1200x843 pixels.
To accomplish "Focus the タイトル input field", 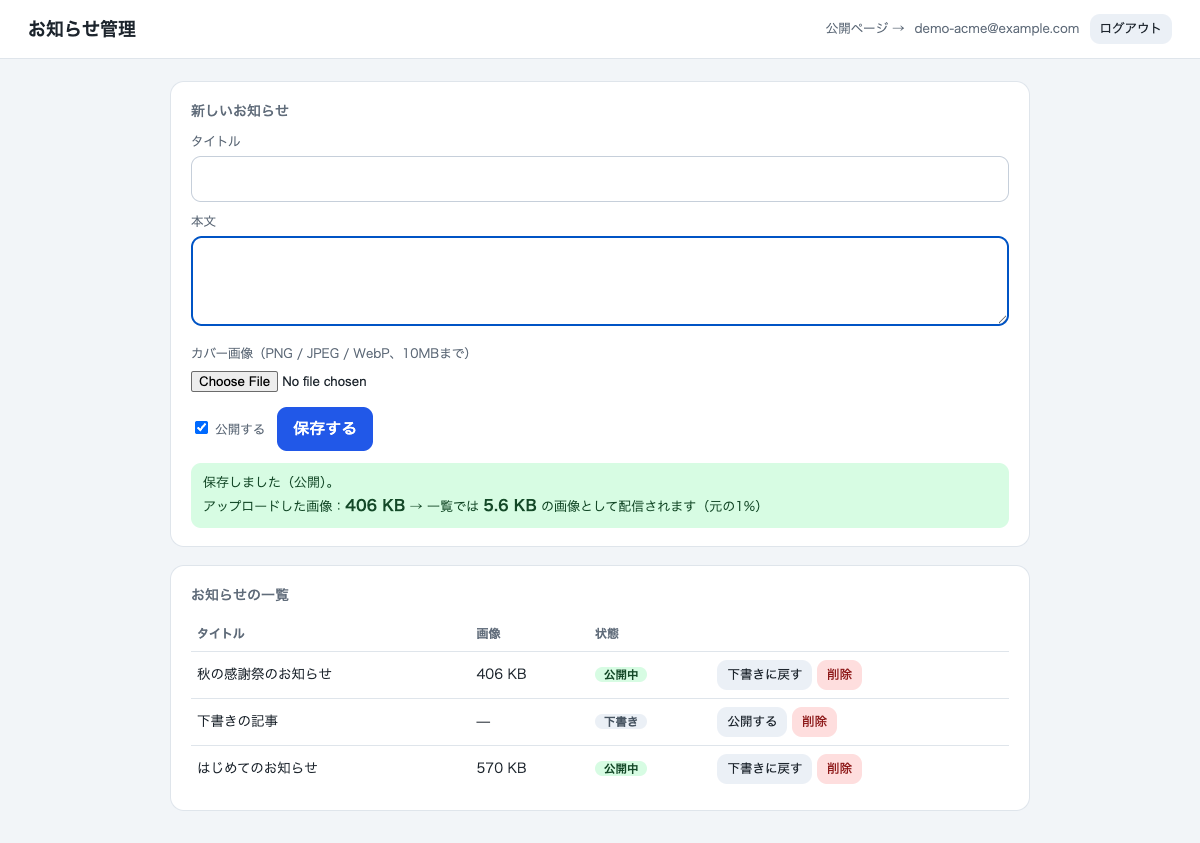I will pos(600,179).
